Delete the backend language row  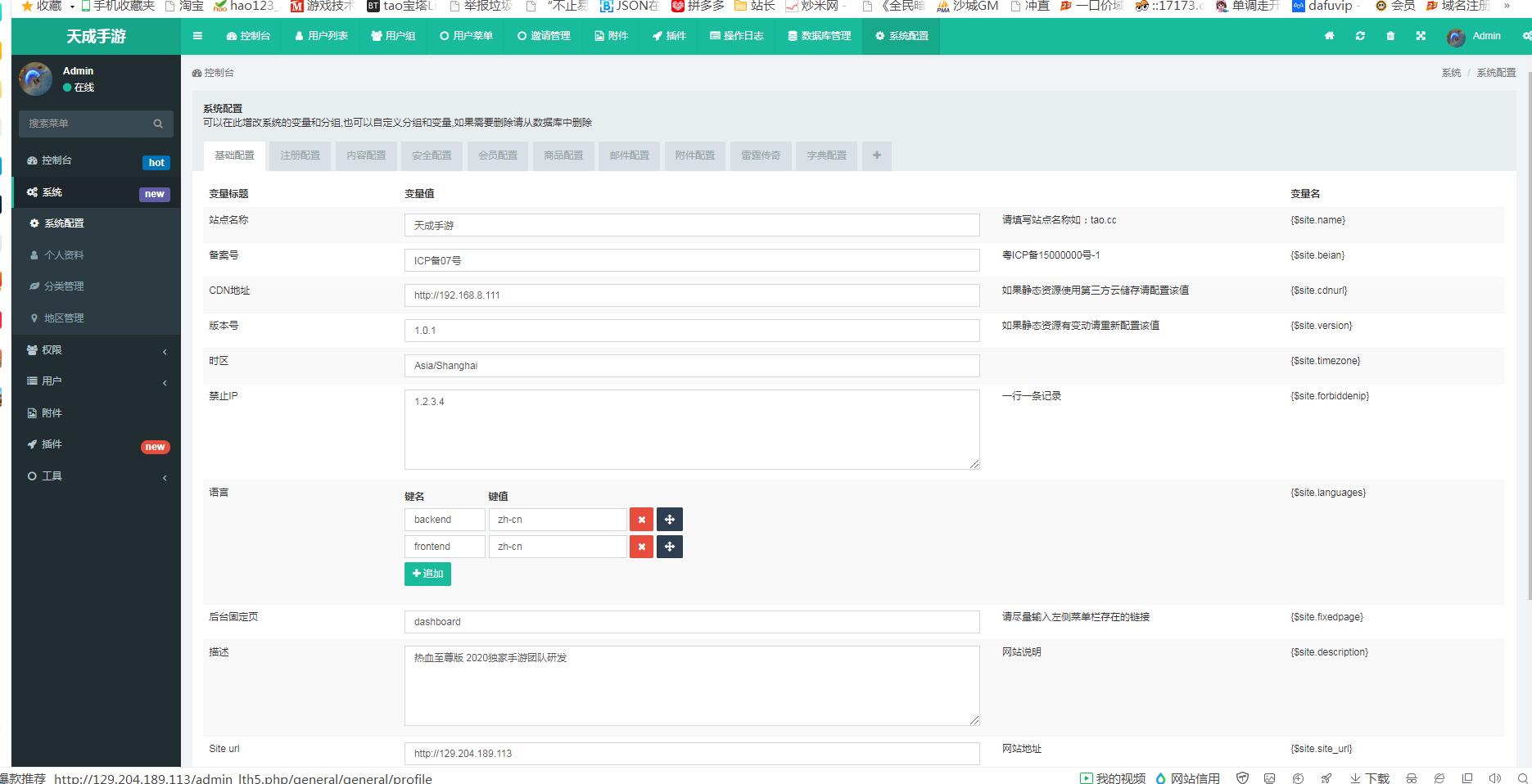coord(641,520)
